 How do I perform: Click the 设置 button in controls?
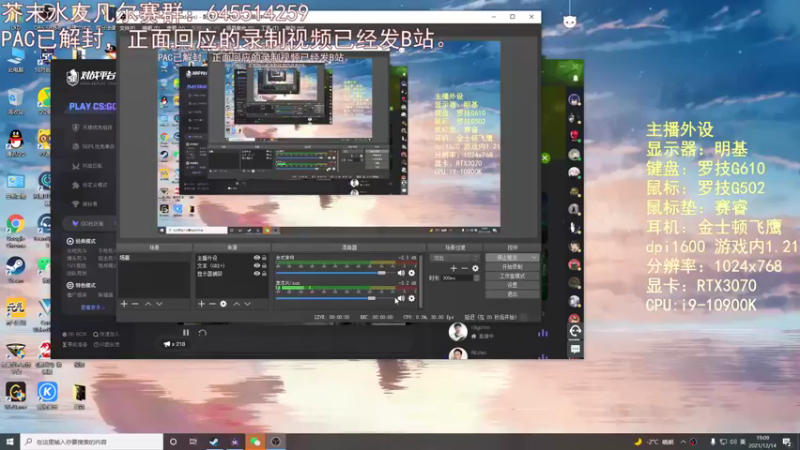[x=512, y=285]
